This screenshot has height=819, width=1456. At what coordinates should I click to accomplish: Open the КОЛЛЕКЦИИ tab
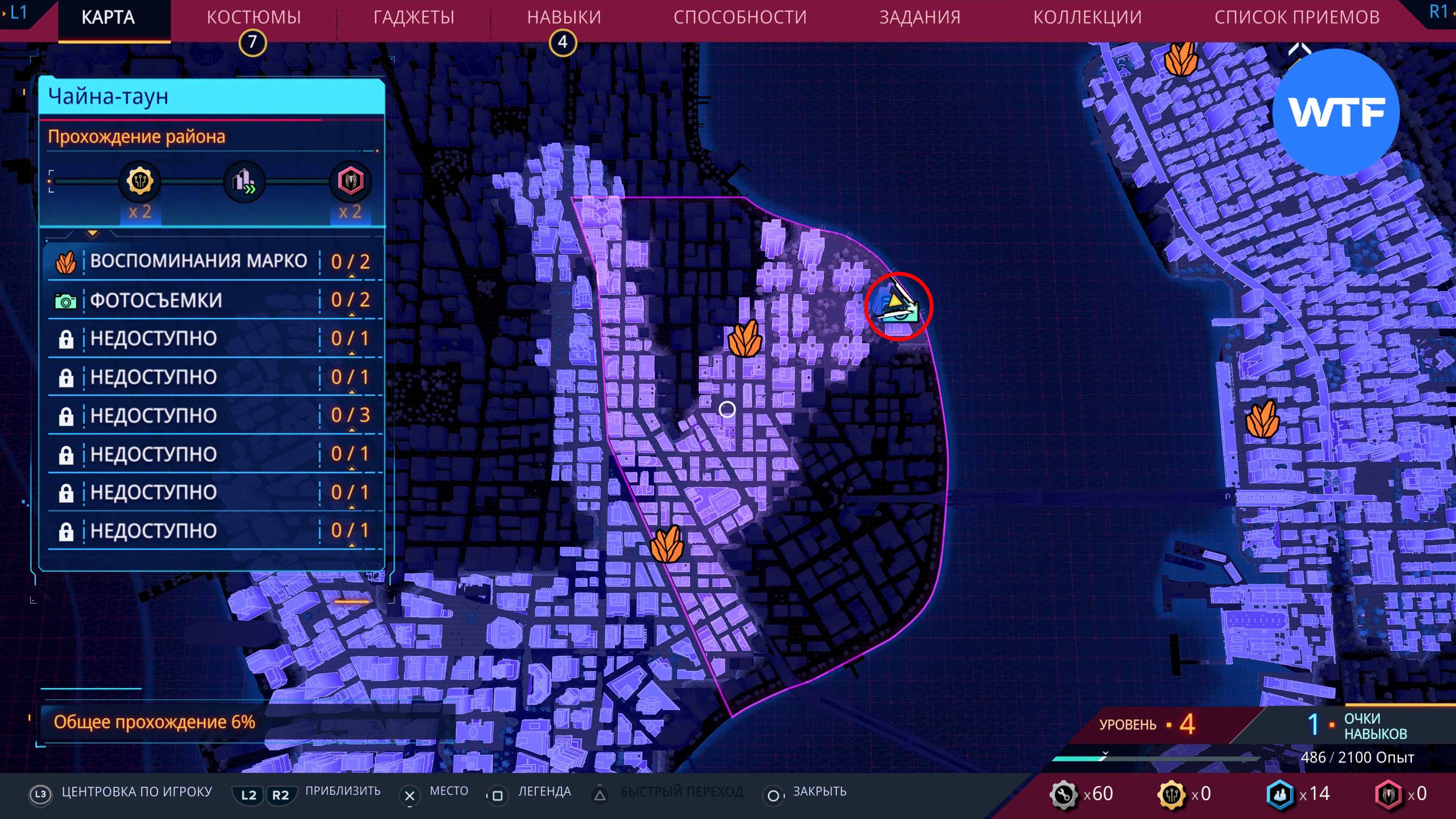pos(1087,17)
